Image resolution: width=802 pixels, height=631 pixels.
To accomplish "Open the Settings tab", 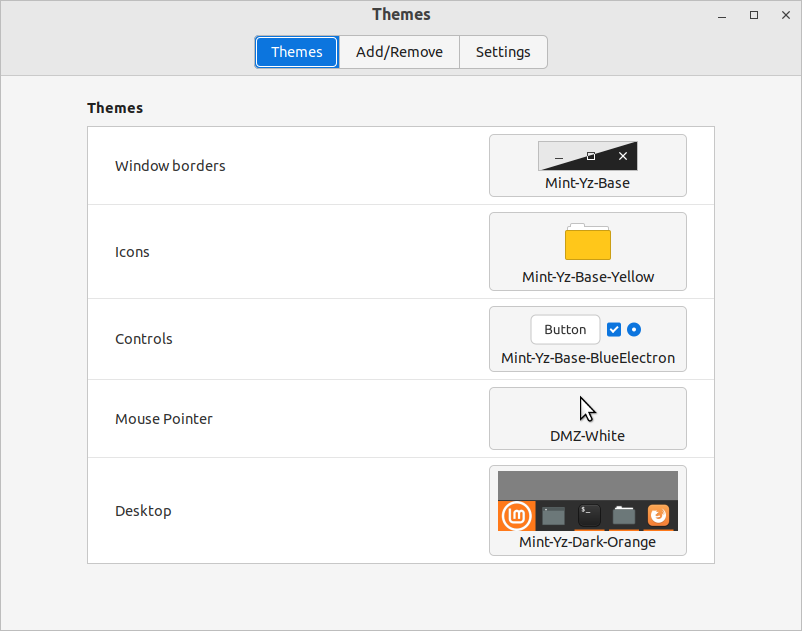I will [x=503, y=52].
